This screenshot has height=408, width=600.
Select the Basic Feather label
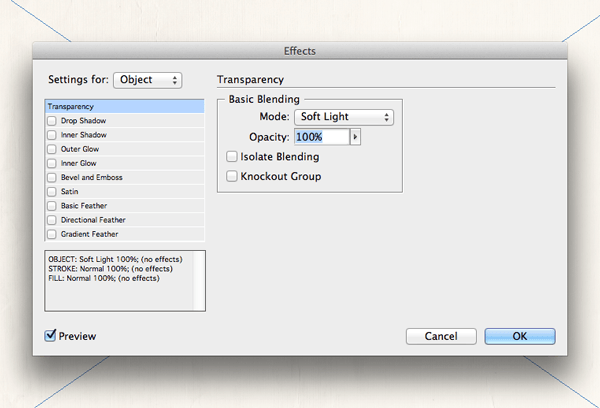84,206
